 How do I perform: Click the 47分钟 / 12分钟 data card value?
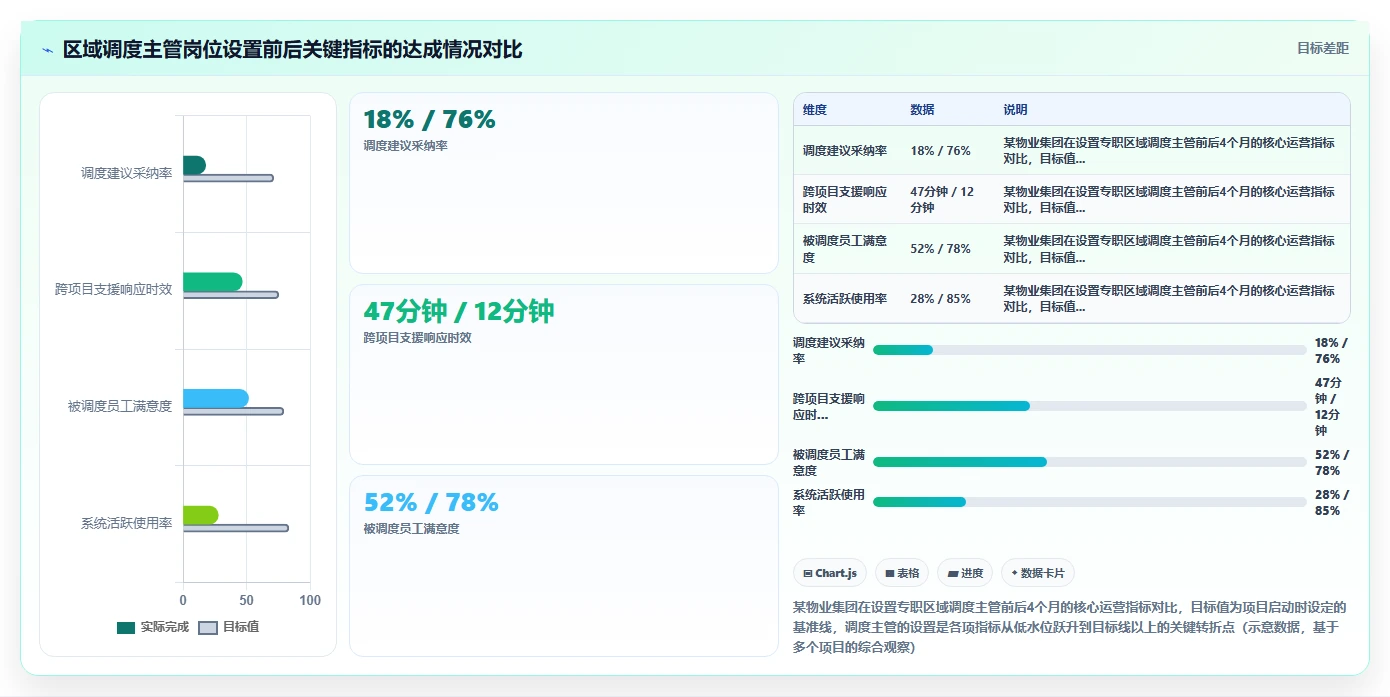(x=458, y=311)
